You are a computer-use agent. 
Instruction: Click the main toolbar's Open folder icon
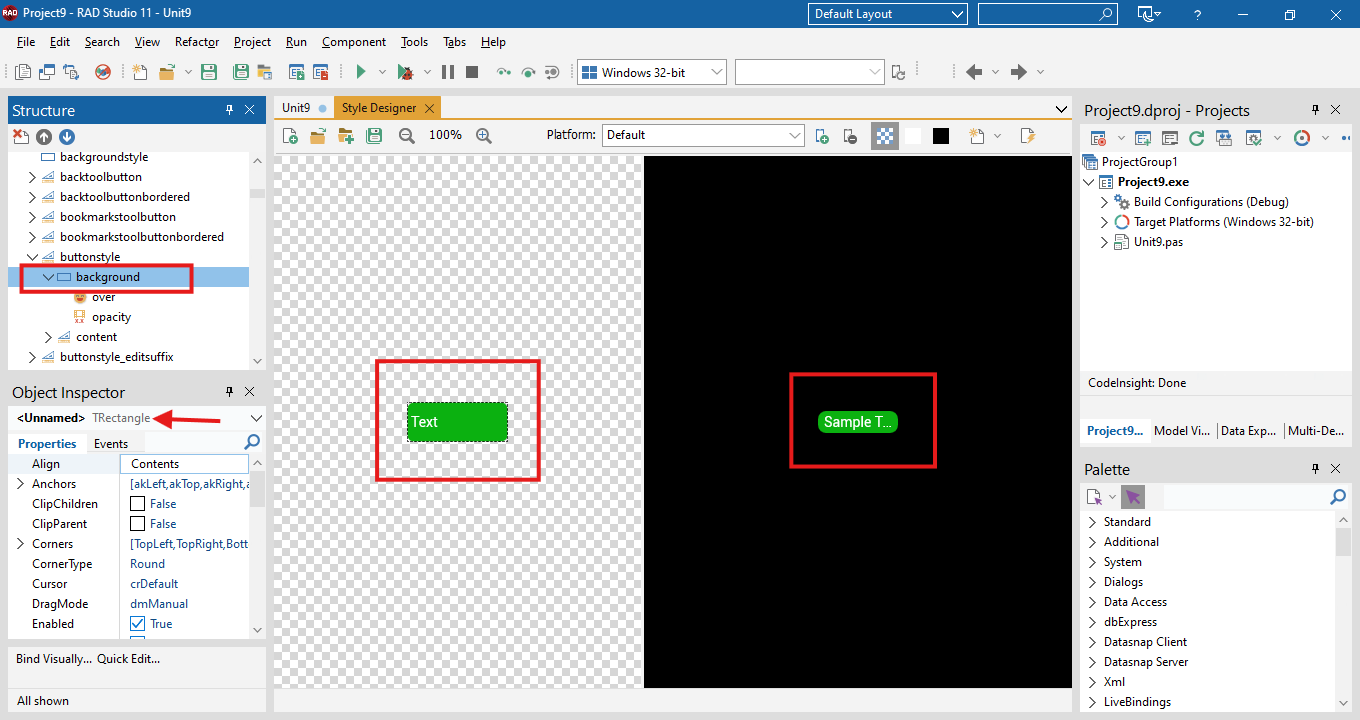click(166, 72)
